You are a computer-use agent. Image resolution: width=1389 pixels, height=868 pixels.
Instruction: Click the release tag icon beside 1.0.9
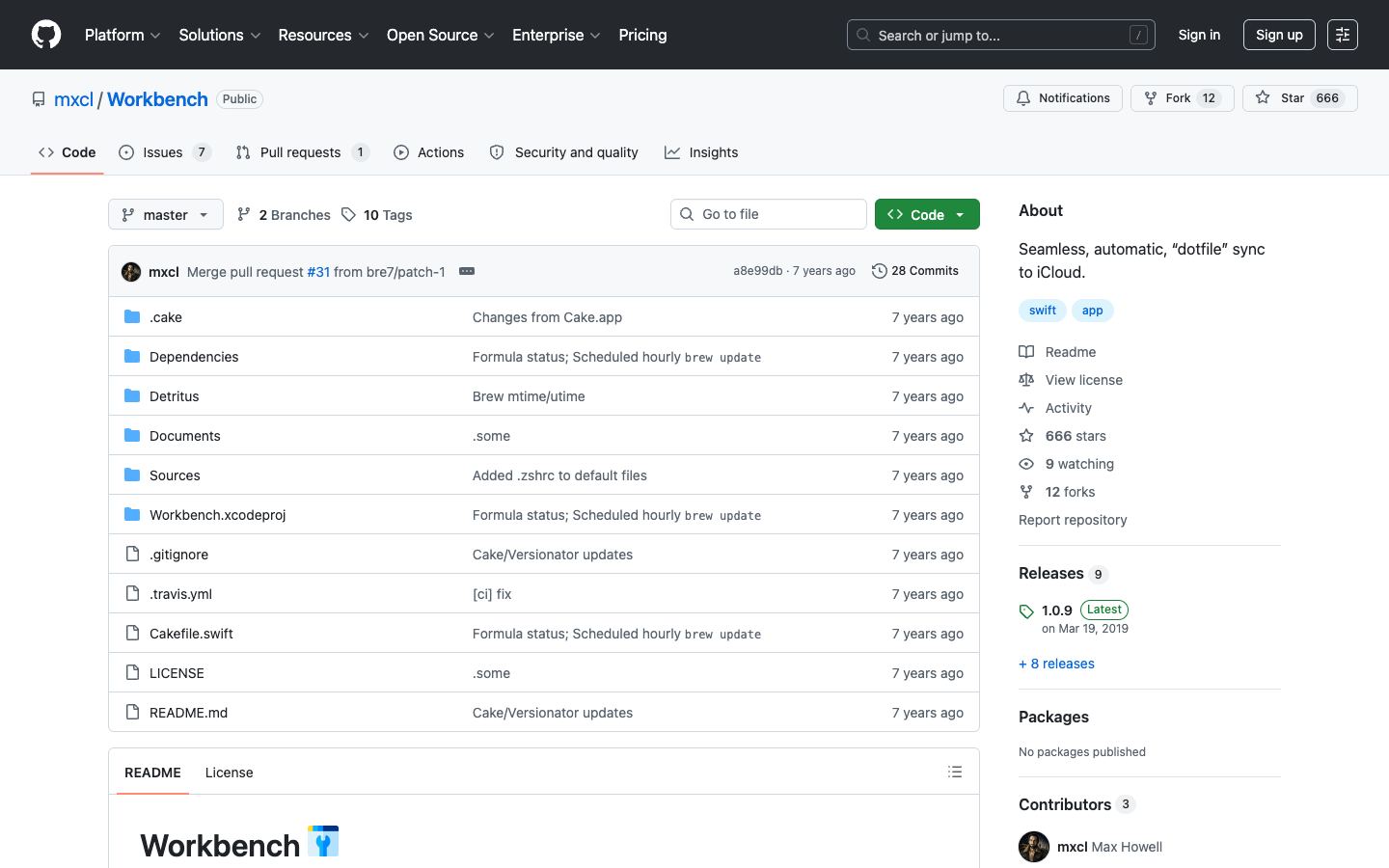point(1026,611)
